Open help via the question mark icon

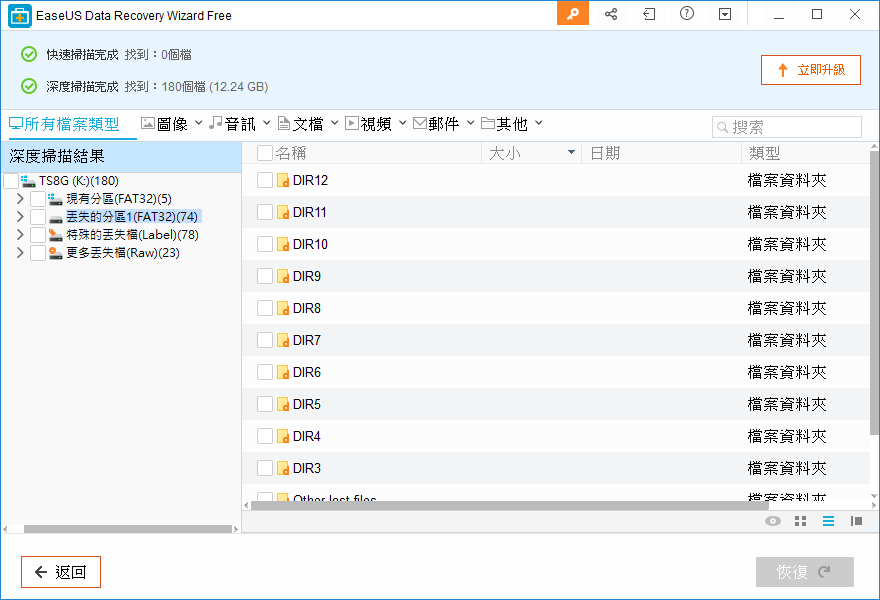point(687,14)
